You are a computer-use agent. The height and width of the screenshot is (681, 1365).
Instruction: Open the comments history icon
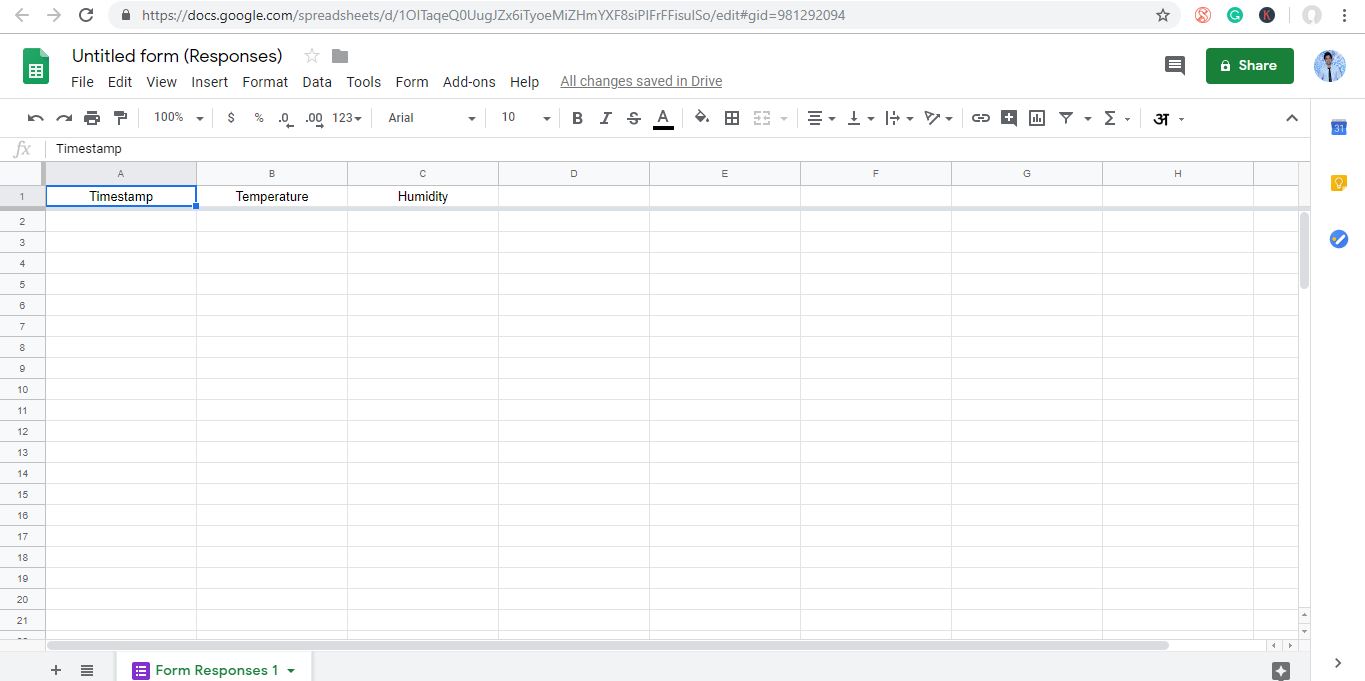[1175, 66]
